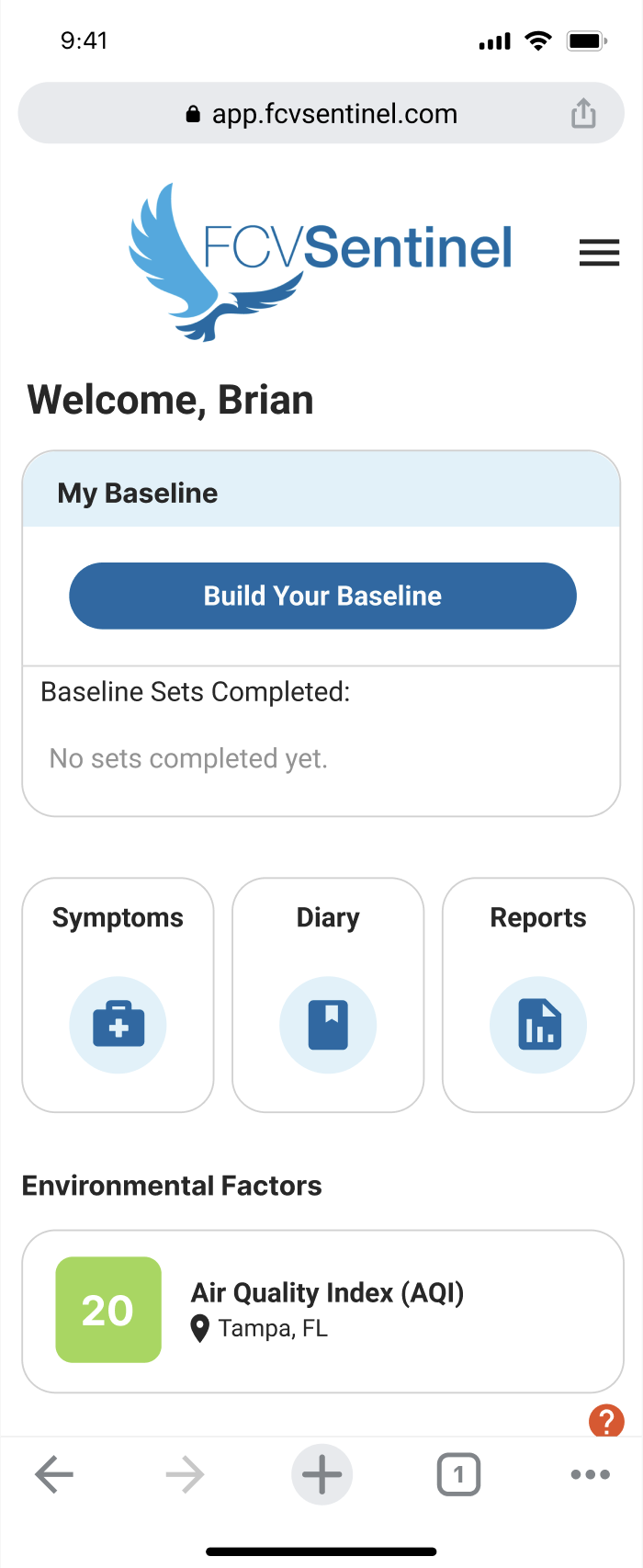Open a new tab with plus button

pyautogui.click(x=321, y=1475)
